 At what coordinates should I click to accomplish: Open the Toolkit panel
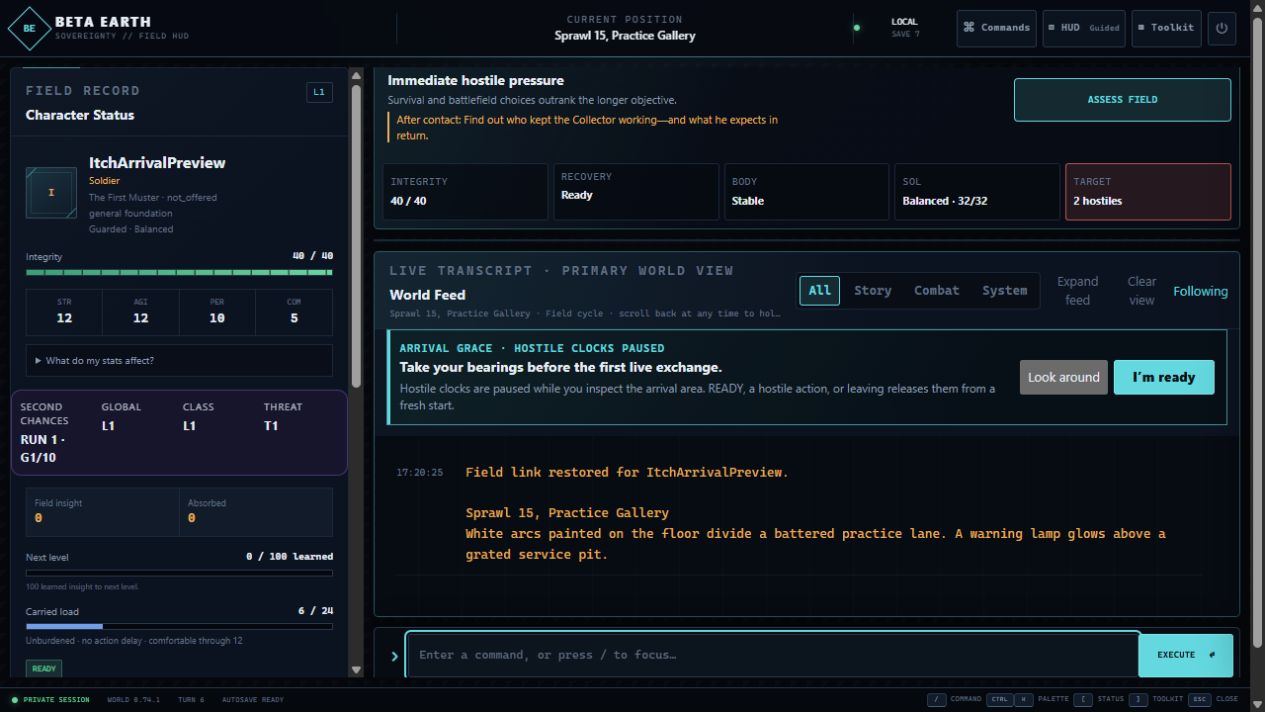1166,28
